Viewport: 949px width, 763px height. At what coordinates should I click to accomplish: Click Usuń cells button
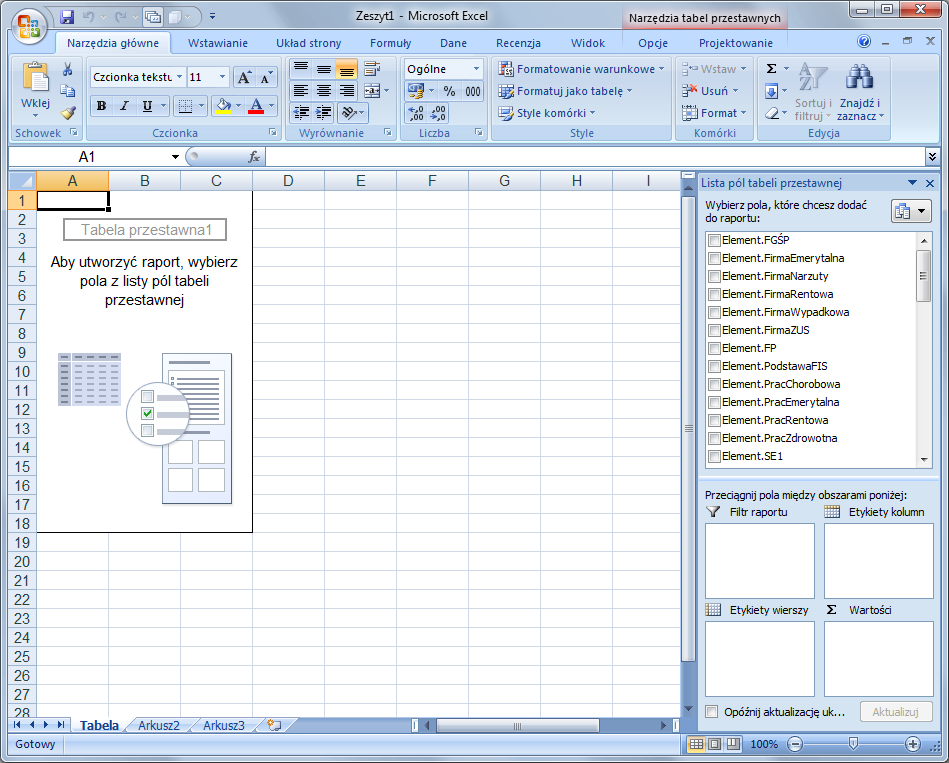pos(710,91)
